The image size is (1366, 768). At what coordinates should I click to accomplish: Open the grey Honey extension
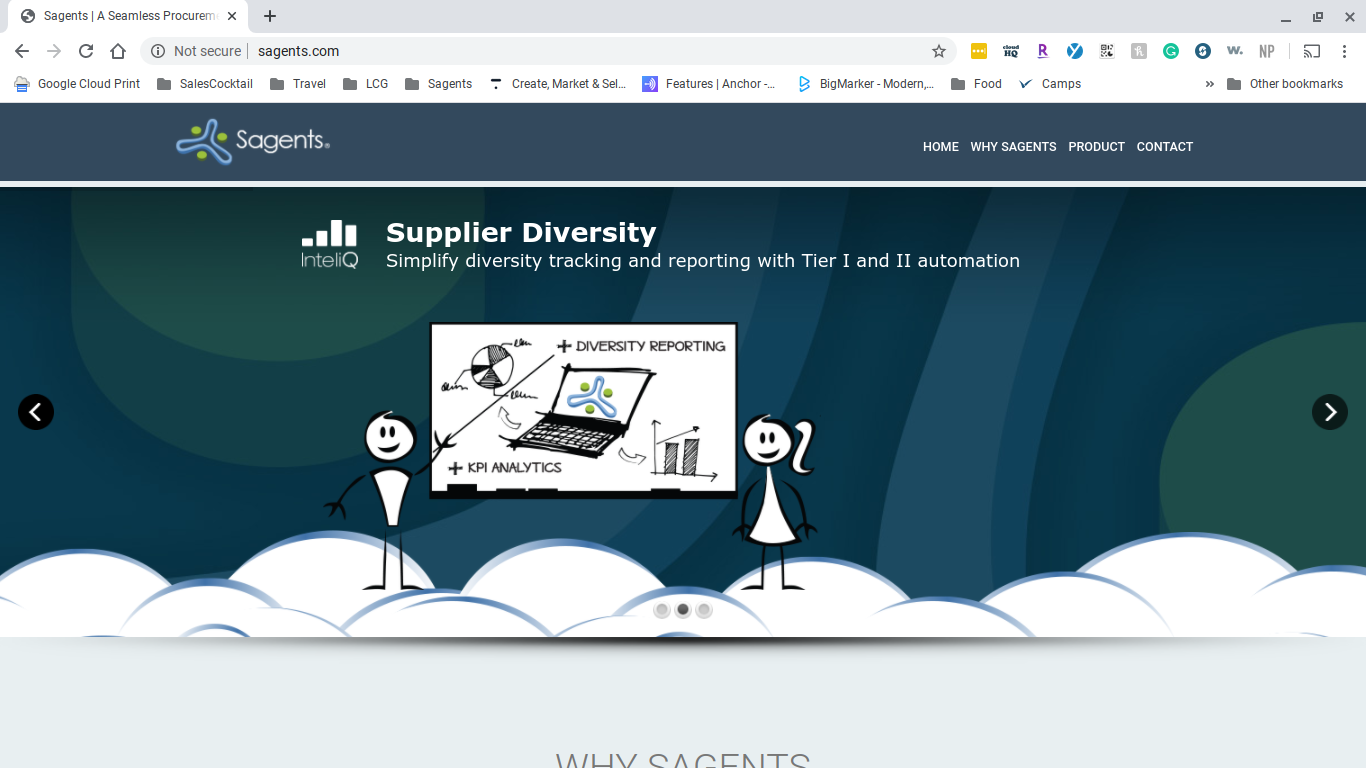(x=1139, y=51)
